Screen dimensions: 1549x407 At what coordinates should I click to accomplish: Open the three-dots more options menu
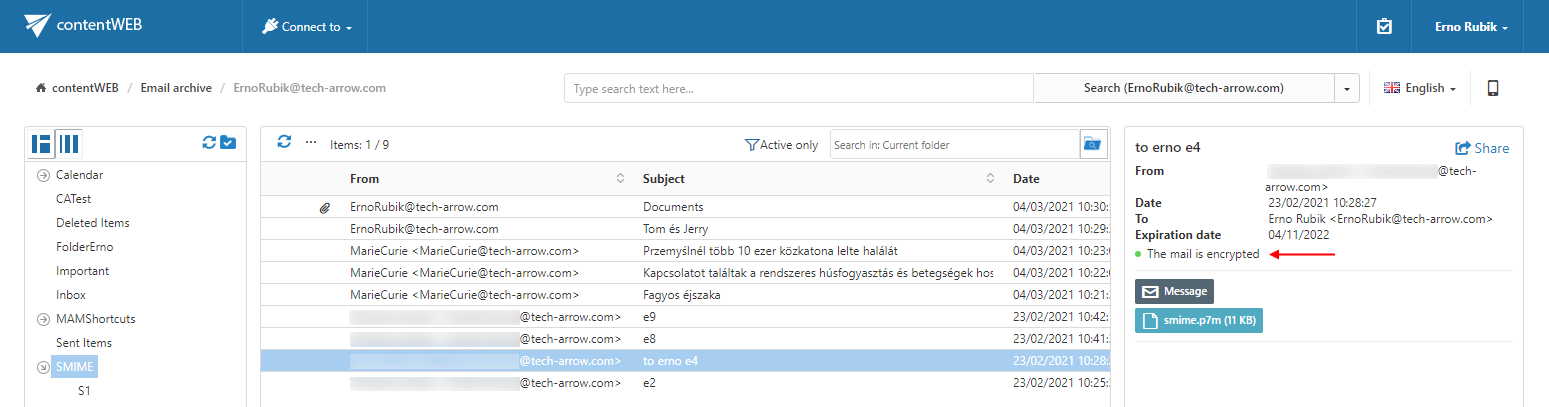[x=311, y=143]
